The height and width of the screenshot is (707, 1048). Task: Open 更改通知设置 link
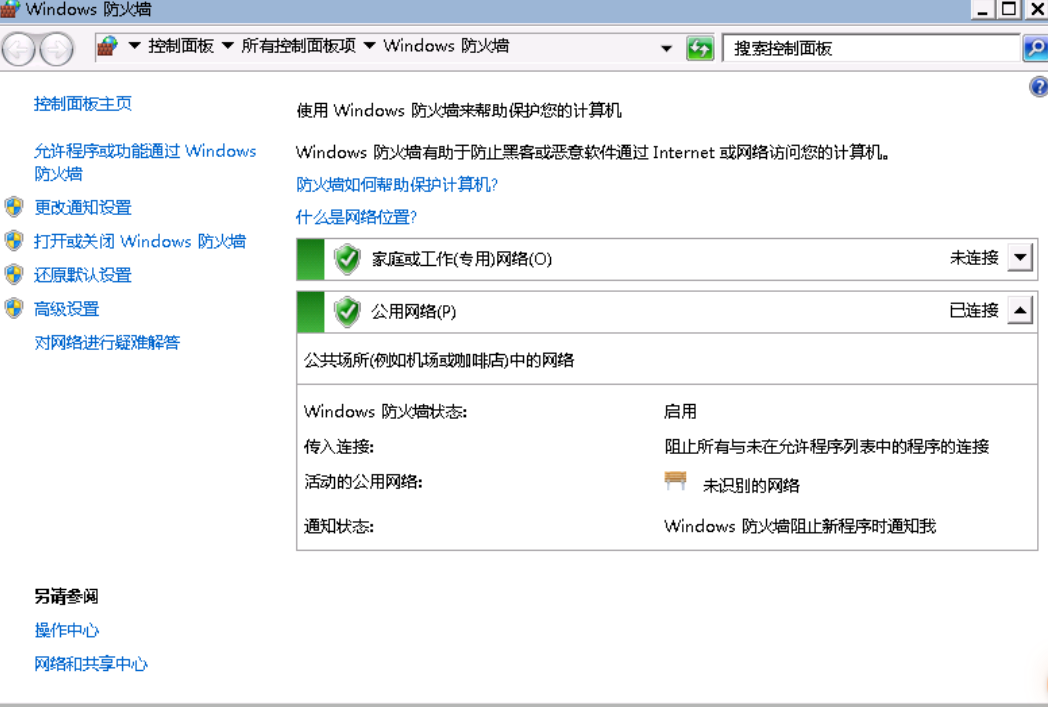[x=83, y=208]
